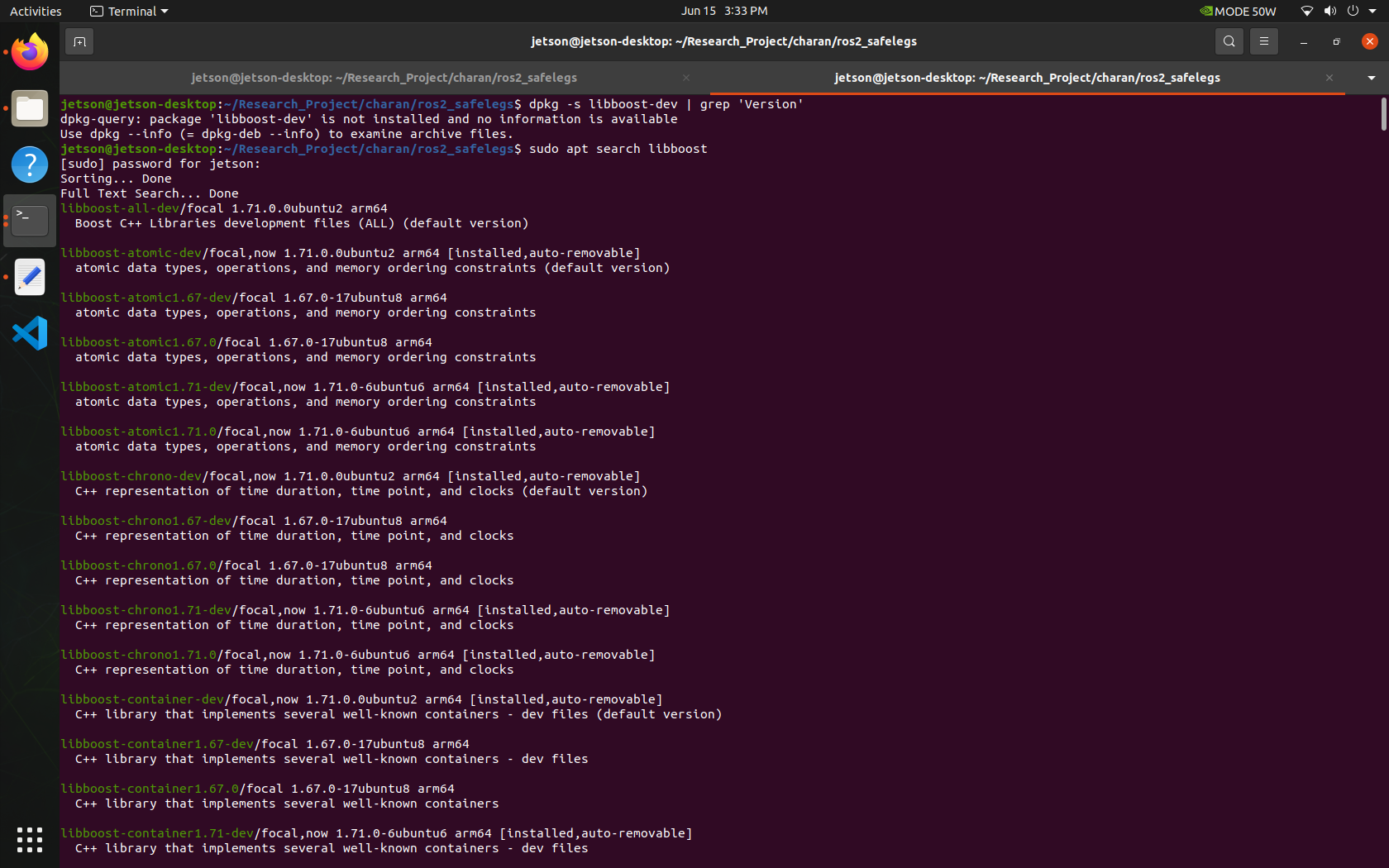Open the Text Editor from the dock
1389x868 pixels.
tap(29, 277)
